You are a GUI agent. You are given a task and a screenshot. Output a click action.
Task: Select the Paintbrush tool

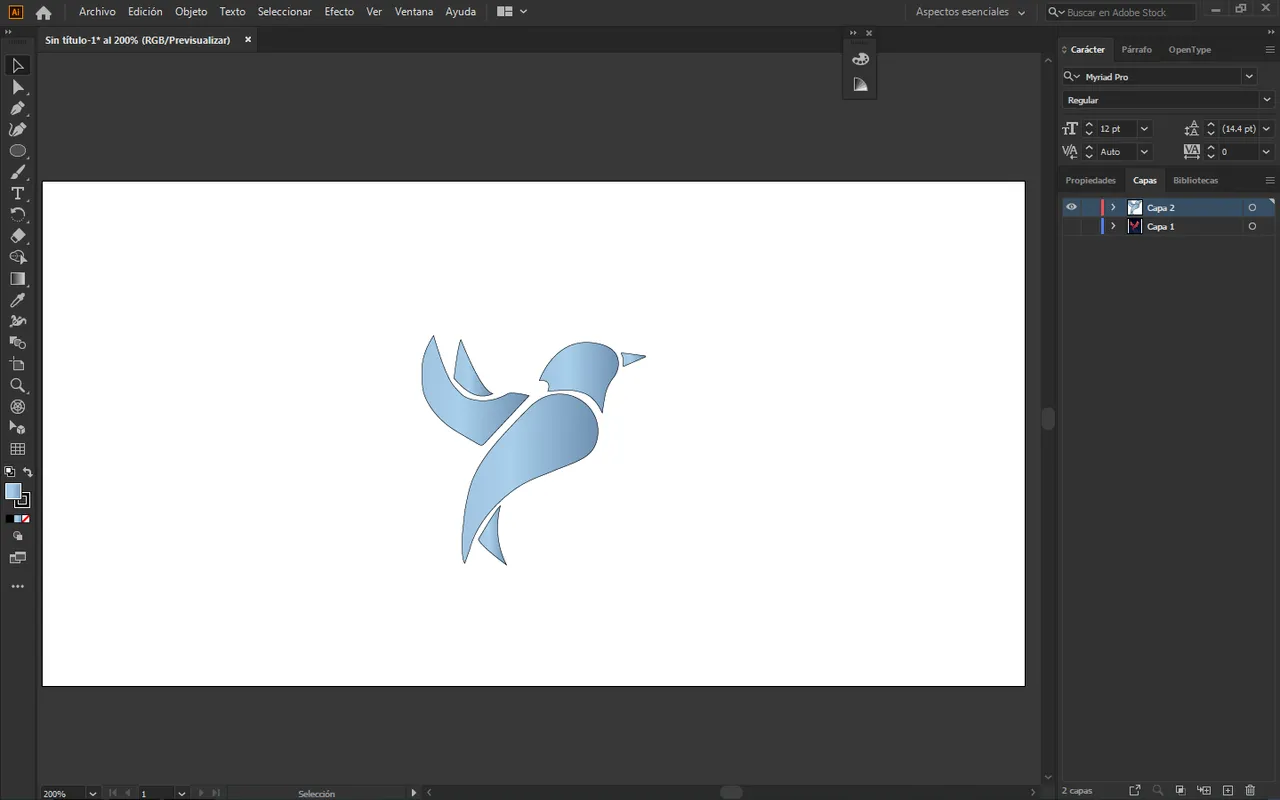click(x=18, y=173)
